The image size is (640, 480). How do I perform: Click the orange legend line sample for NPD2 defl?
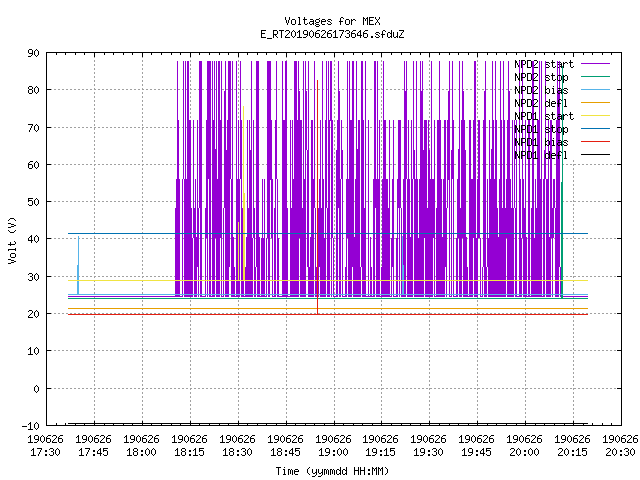596,102
